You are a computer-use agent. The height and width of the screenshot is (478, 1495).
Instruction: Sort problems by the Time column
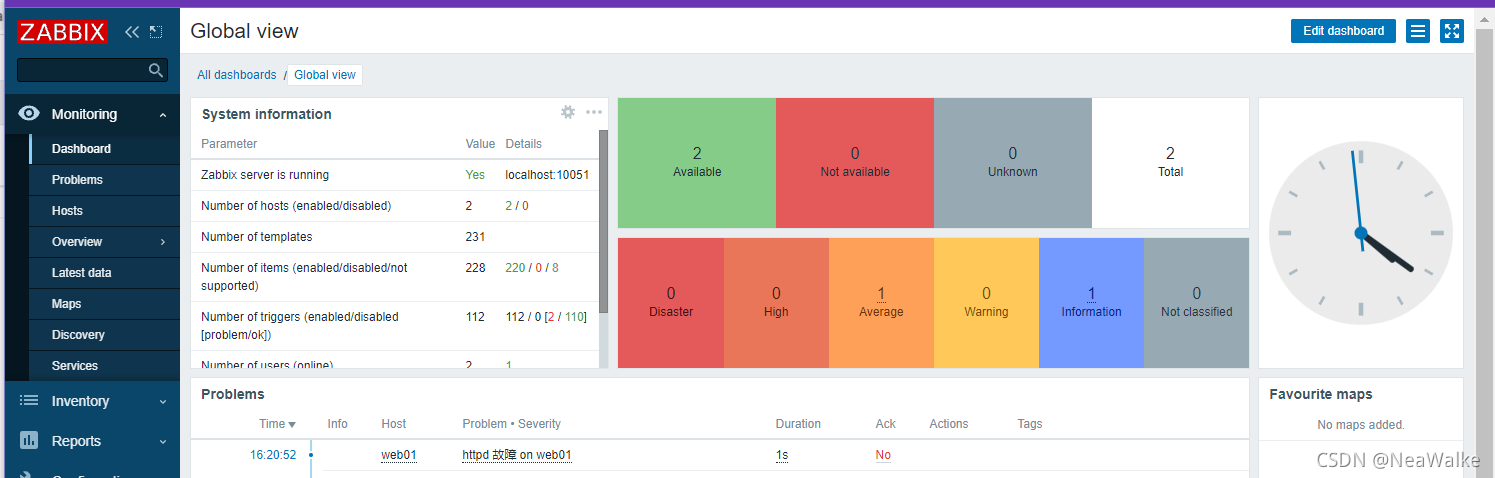[277, 424]
